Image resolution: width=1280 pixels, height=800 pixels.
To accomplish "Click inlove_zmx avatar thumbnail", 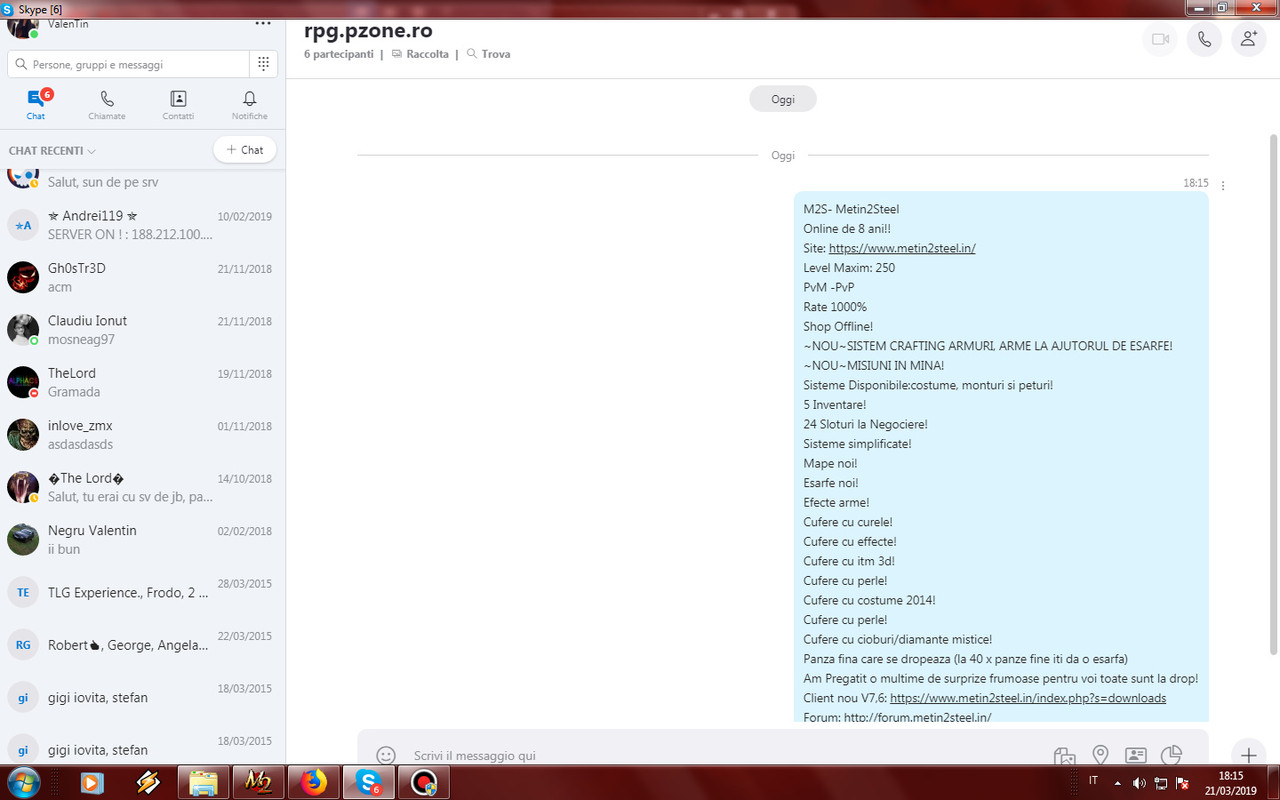I will [x=23, y=434].
